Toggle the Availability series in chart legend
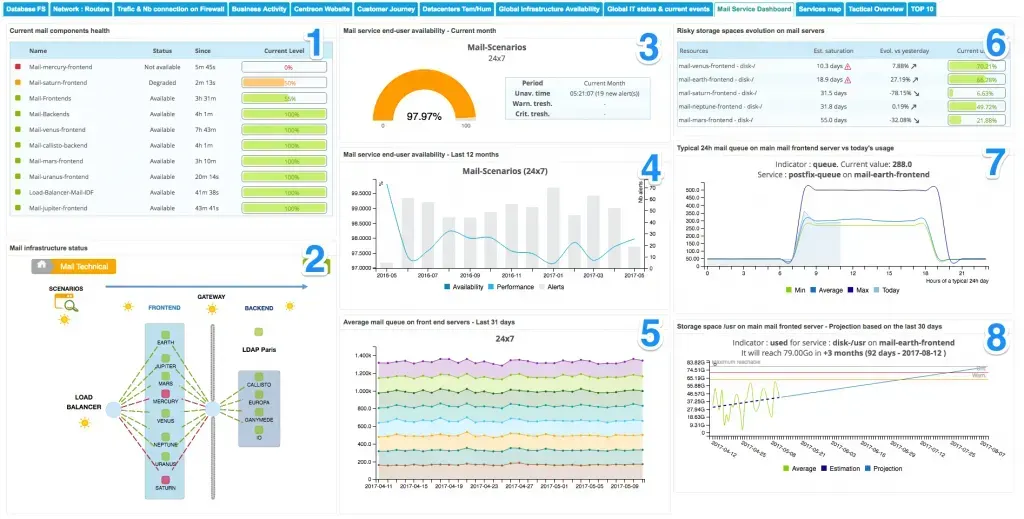This screenshot has width=1024, height=519. (x=464, y=287)
